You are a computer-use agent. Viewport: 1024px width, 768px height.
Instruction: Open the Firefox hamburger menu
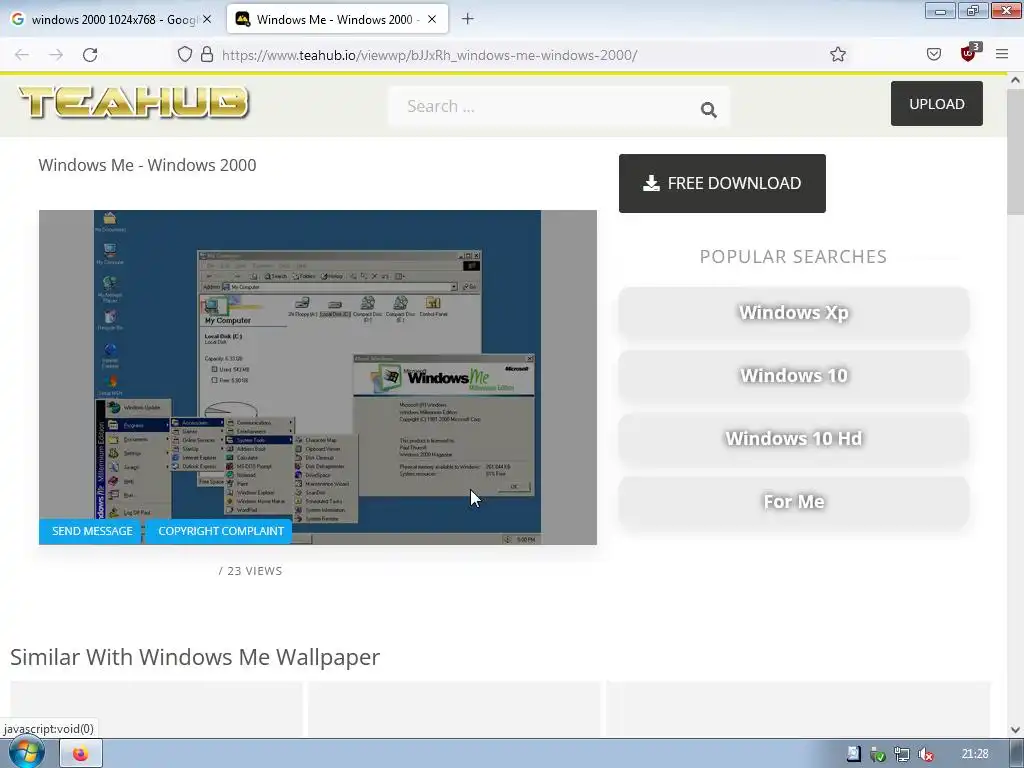click(1002, 54)
